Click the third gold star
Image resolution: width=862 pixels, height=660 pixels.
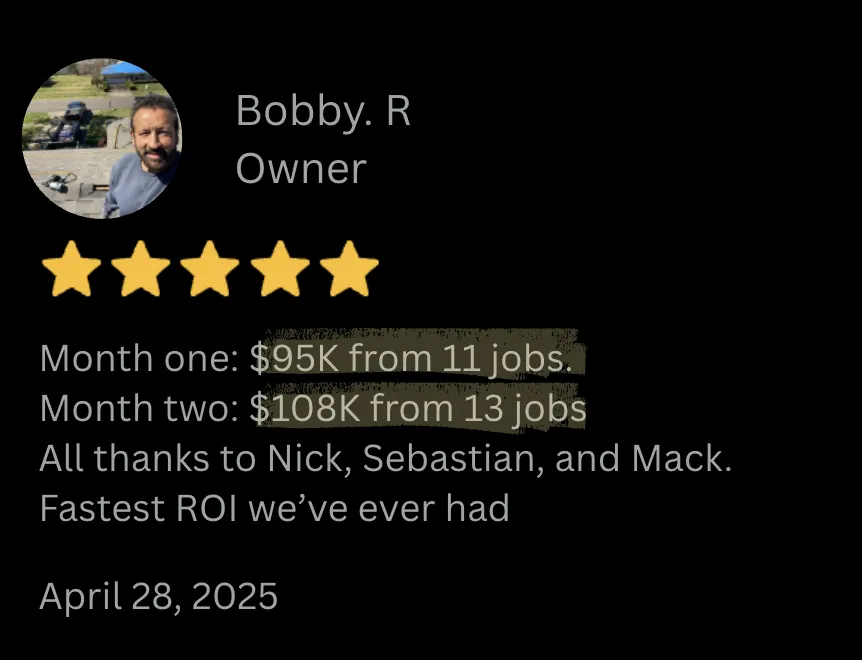click(210, 269)
